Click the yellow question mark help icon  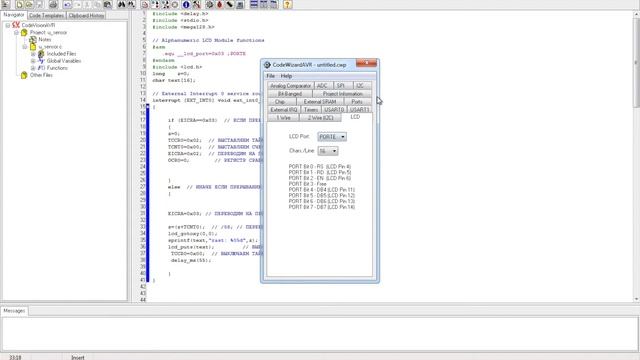287,4
